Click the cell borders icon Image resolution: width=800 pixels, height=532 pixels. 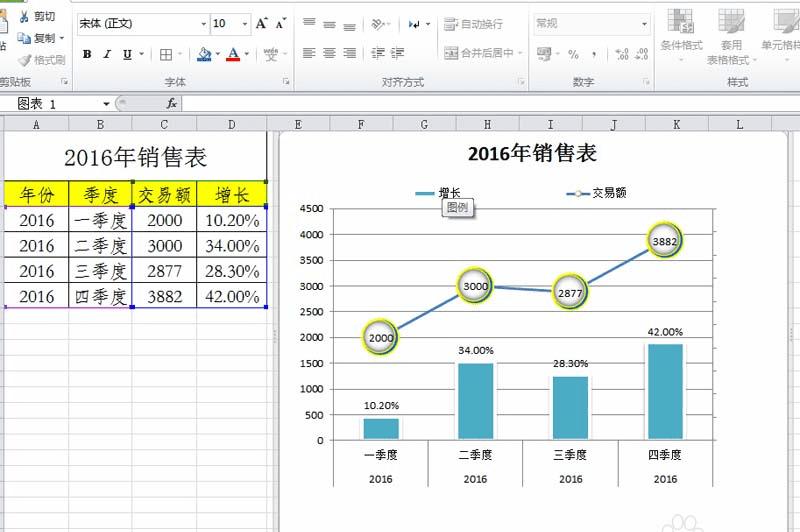click(x=166, y=54)
